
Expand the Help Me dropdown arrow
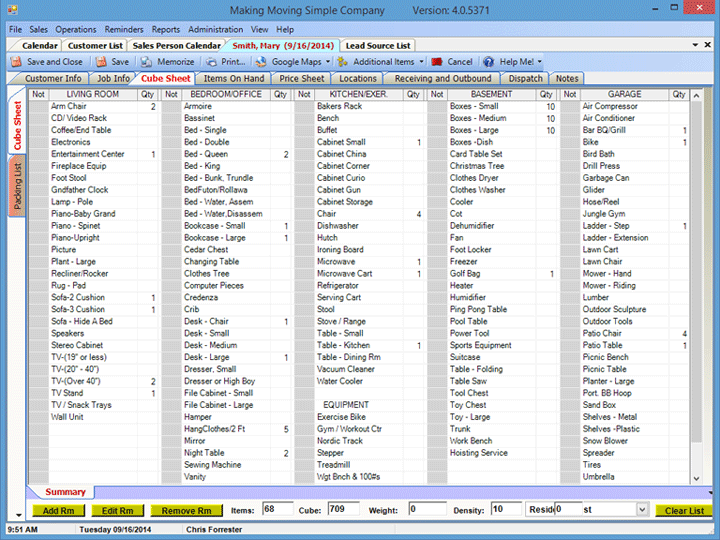point(540,62)
